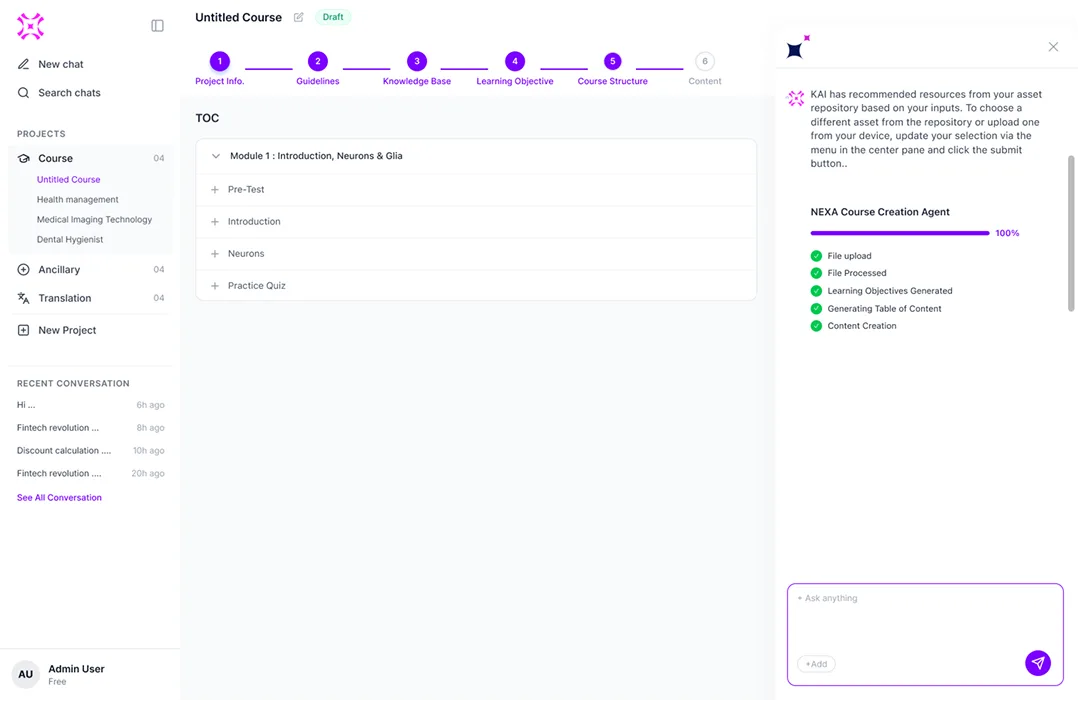
Task: Expand the Practice Quiz row plus icon
Action: pos(214,286)
